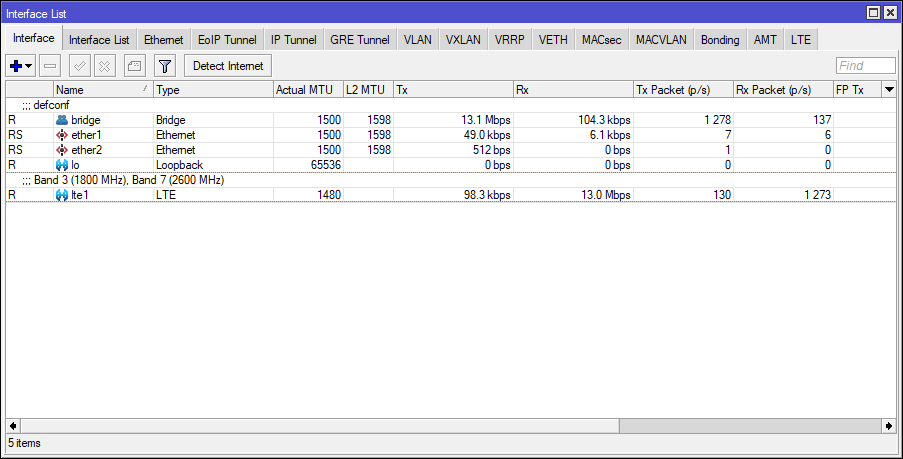Click the 1 278 Tx packet value
903x459 pixels.
(718, 120)
